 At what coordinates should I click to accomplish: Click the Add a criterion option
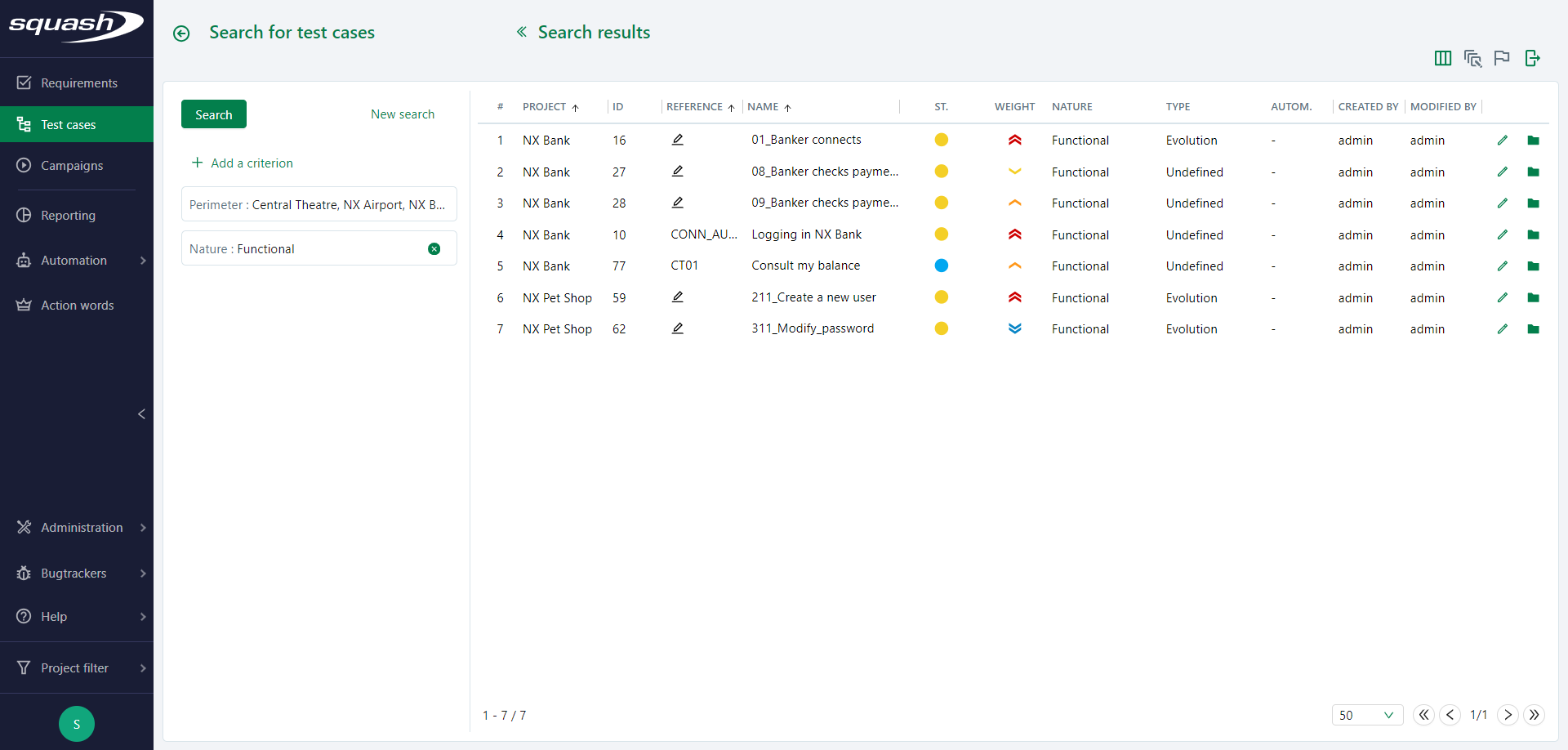click(243, 163)
